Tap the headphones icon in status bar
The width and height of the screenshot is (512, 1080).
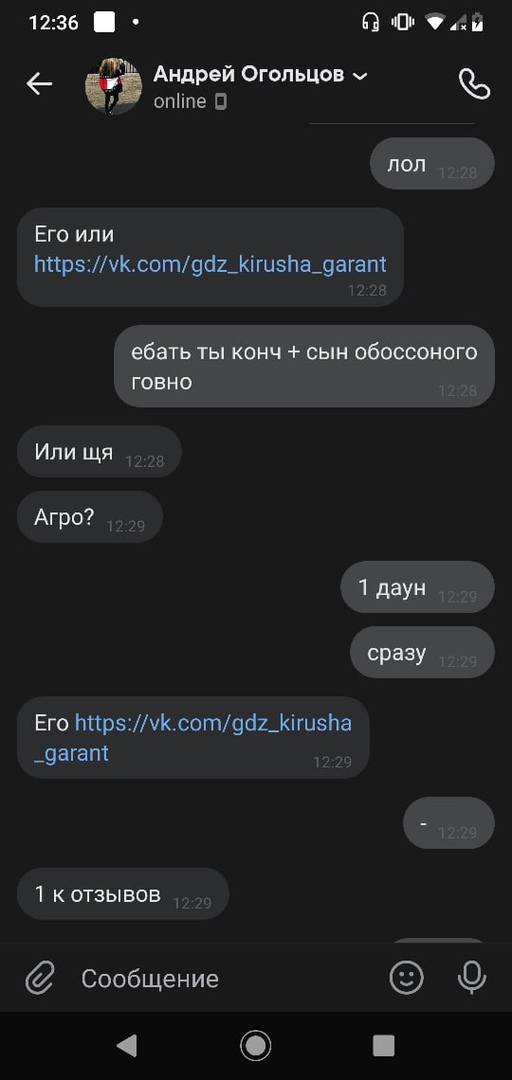pos(370,22)
